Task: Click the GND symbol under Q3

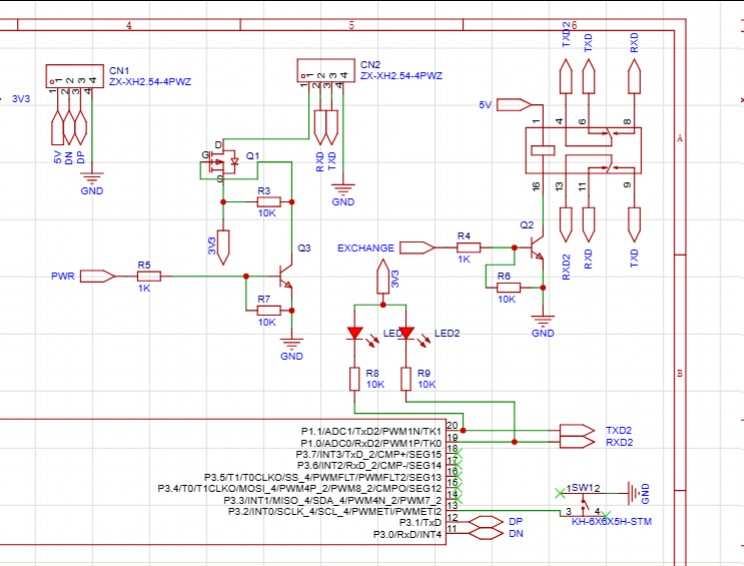Action: coord(292,343)
